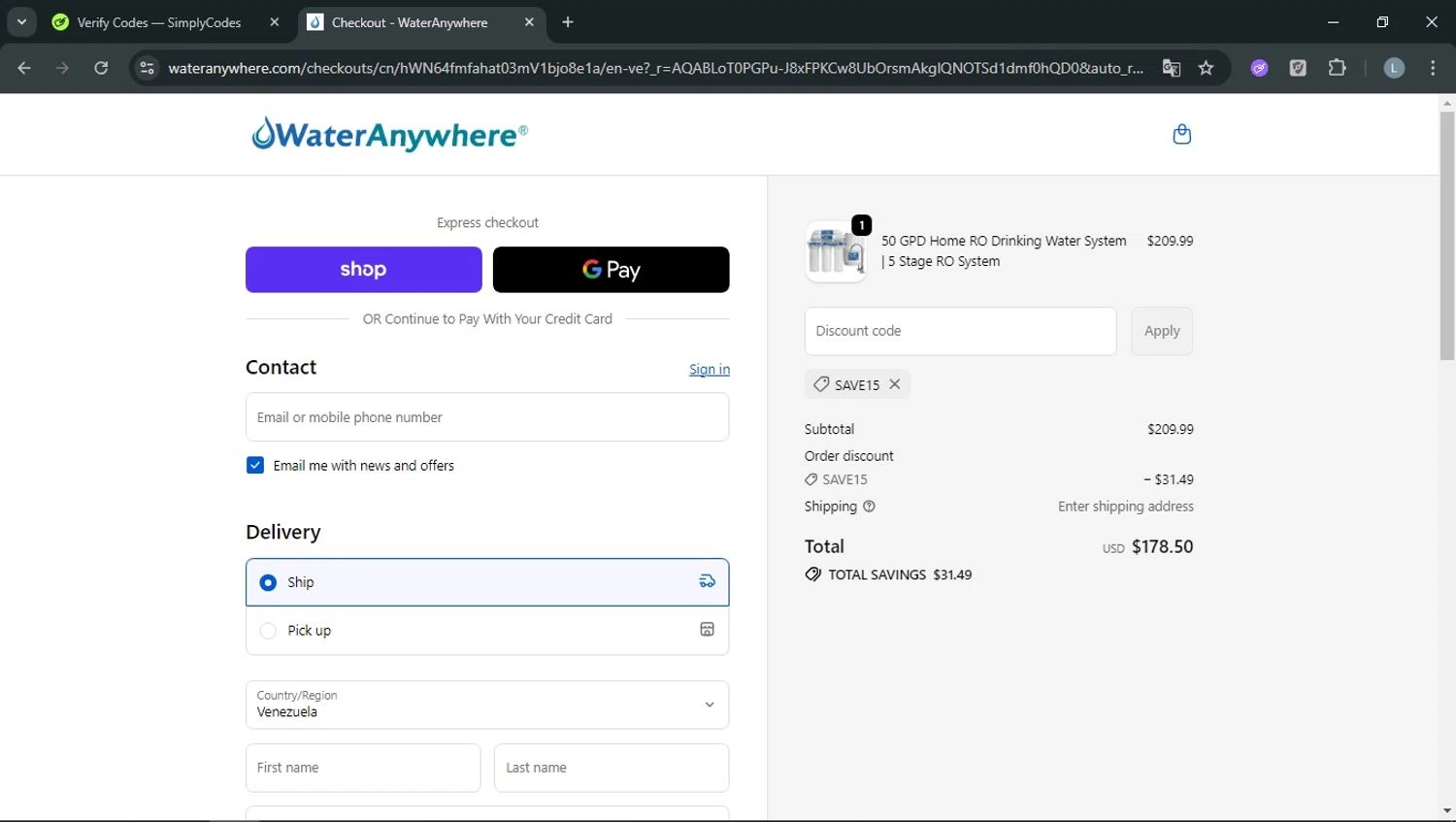
Task: Click the TOTAL SAVINGS $31.49 text
Action: coord(900,575)
